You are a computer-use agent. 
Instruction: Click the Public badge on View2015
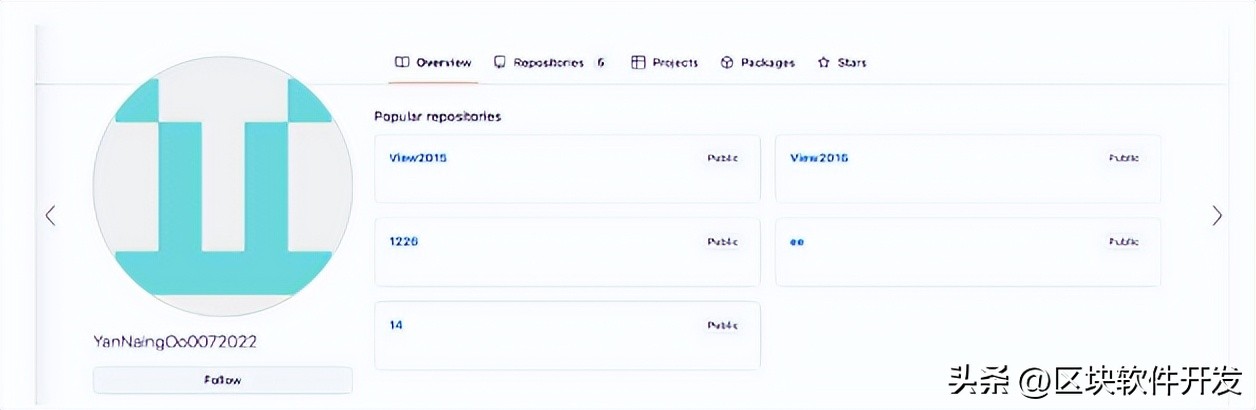coord(722,158)
